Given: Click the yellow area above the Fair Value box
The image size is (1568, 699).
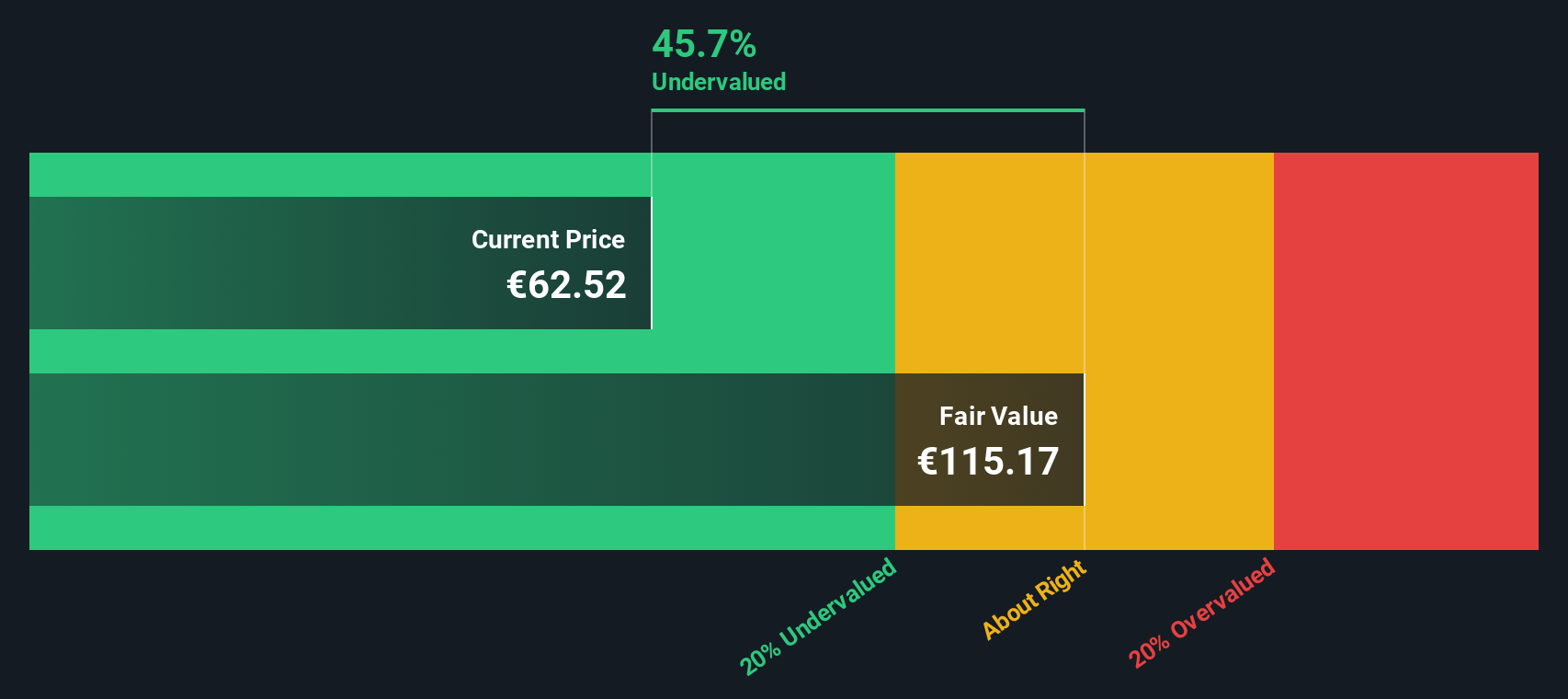Looking at the screenshot, I should click(989, 263).
